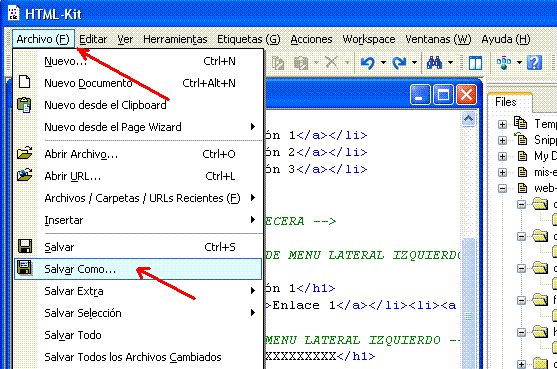Close the open Archivo (F) menu
The height and width of the screenshot is (369, 557).
[x=43, y=39]
